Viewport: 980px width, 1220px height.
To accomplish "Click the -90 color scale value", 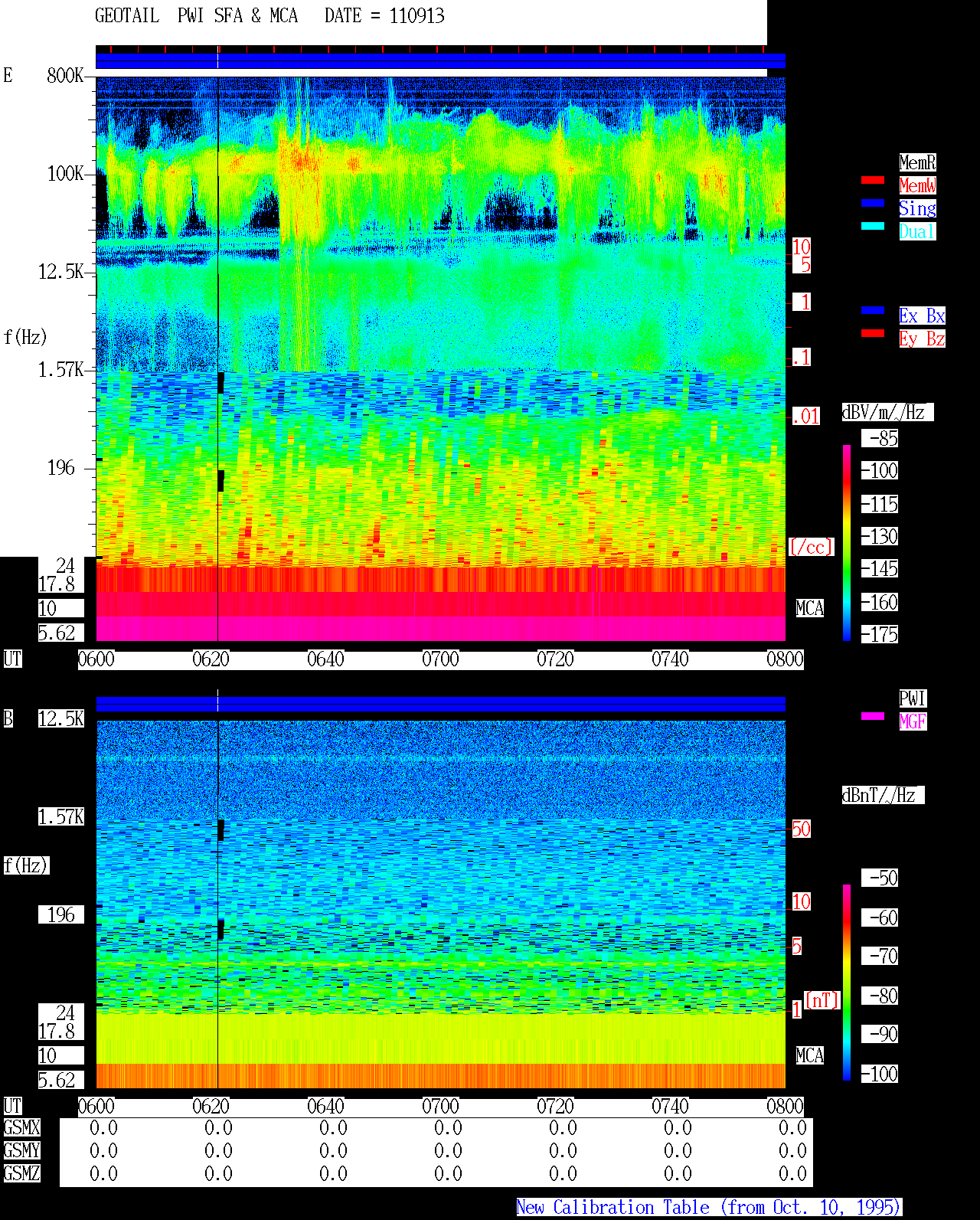I will 880,1034.
